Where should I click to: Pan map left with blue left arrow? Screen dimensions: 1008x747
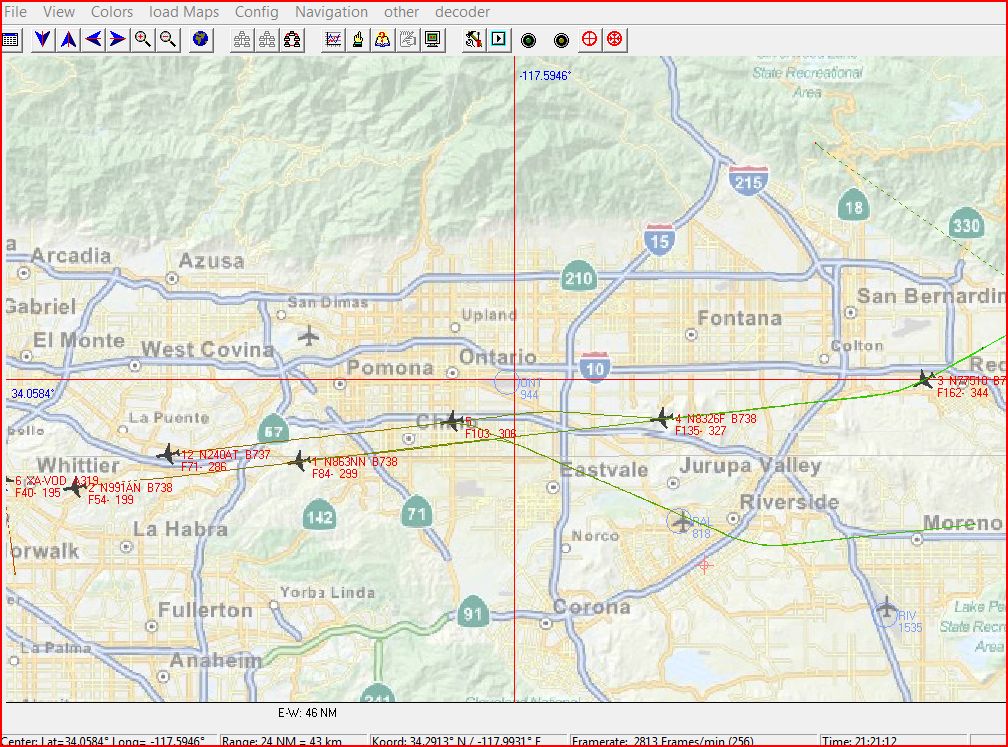pos(93,40)
